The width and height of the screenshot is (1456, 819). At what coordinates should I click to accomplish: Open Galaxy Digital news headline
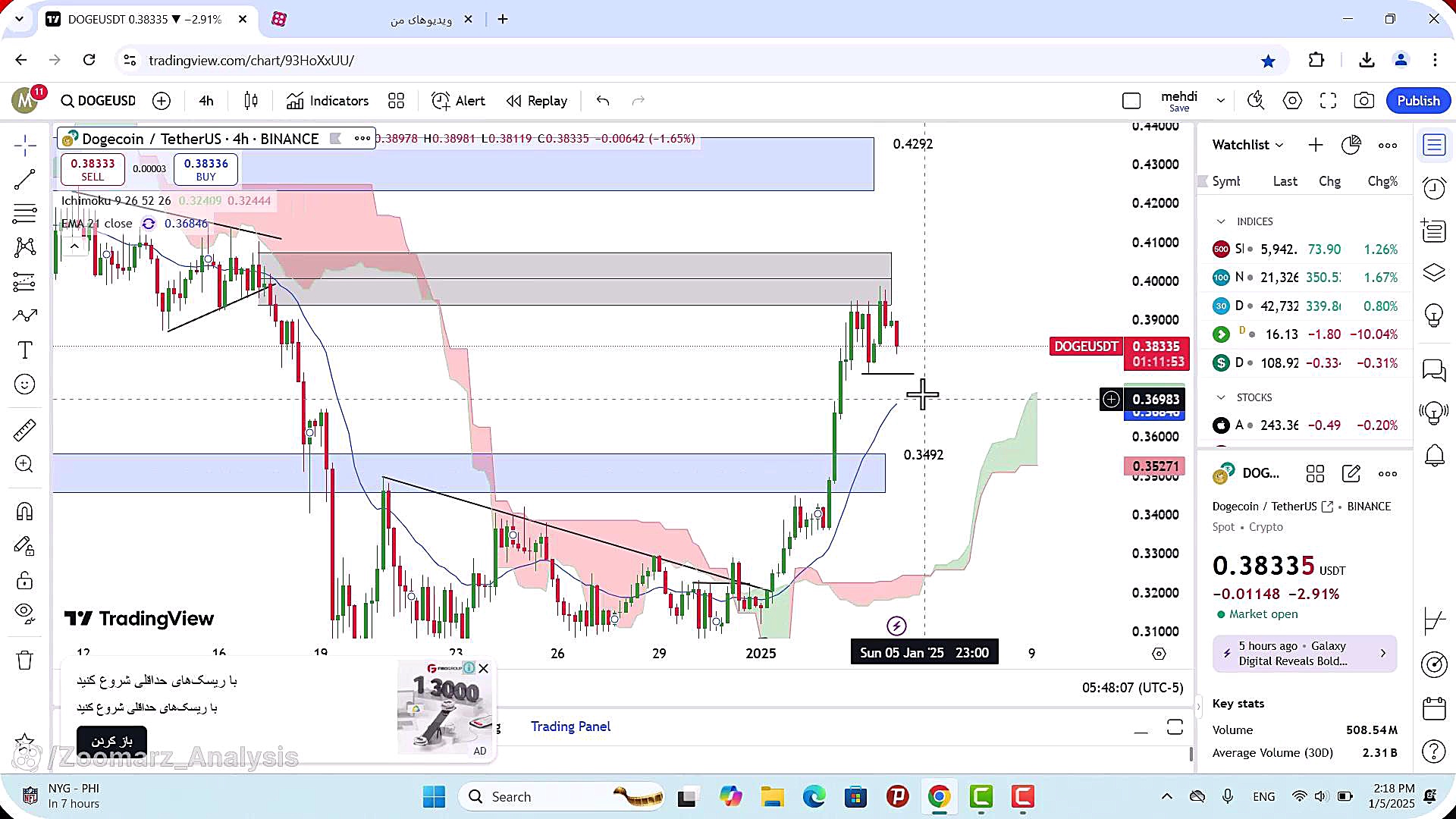(1304, 654)
